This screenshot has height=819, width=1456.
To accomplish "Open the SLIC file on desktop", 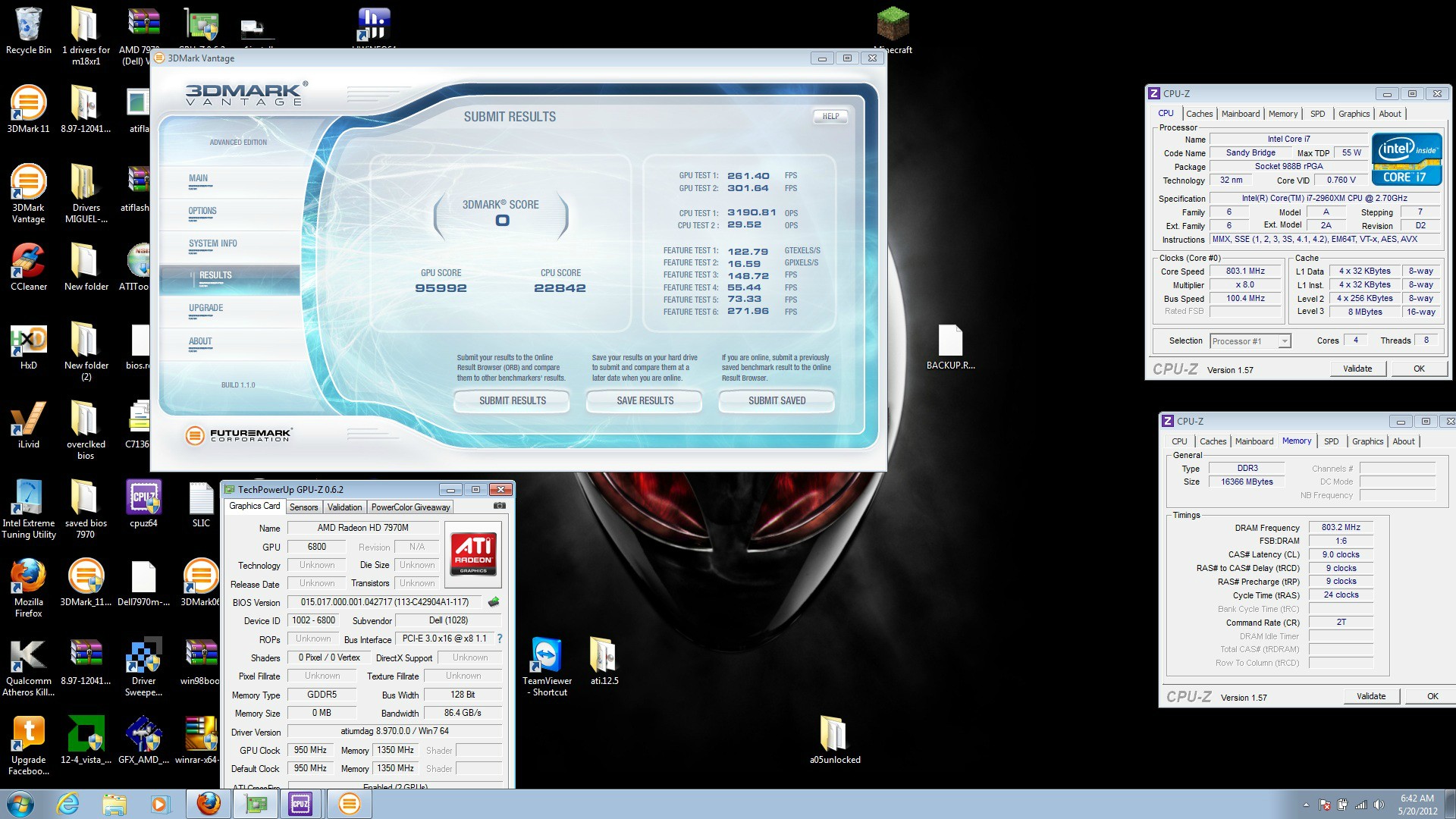I will (x=201, y=504).
